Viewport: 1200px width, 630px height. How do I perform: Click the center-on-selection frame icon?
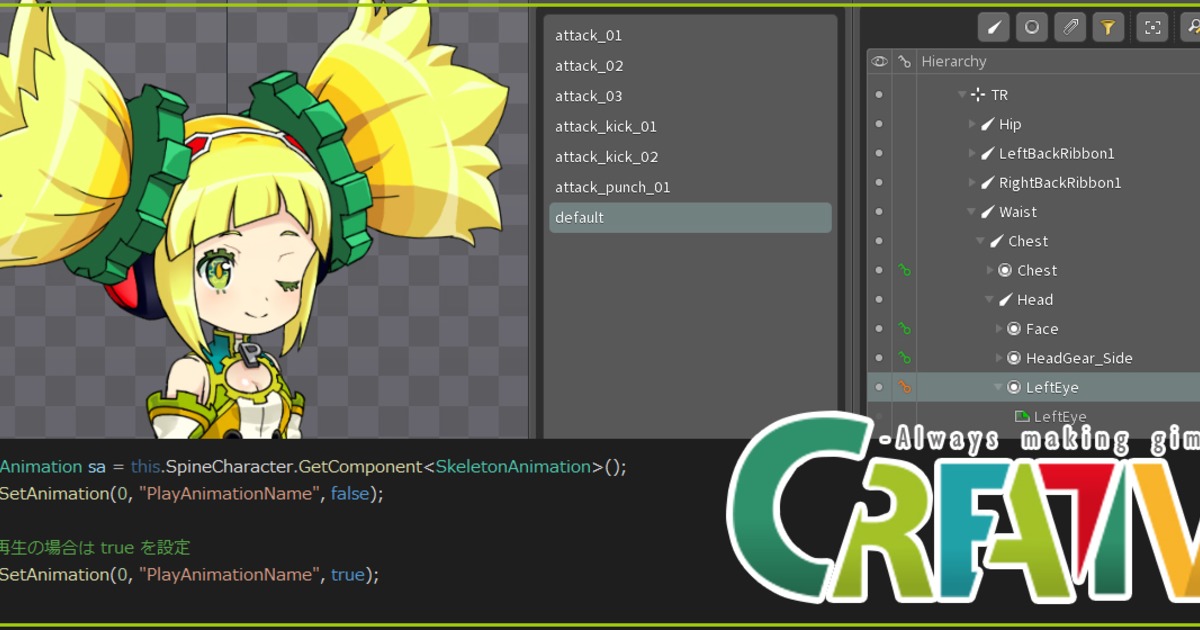pyautogui.click(x=1152, y=28)
